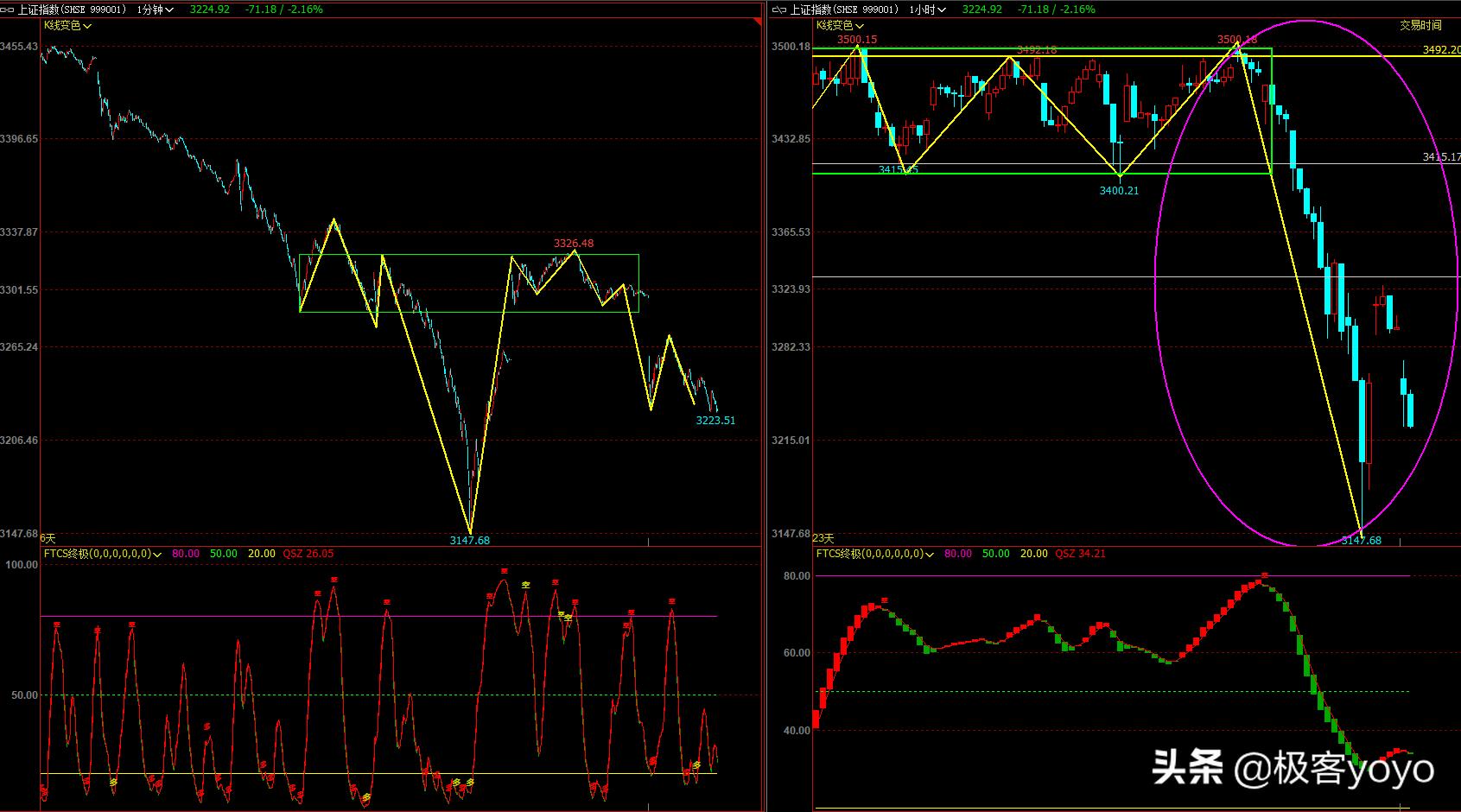1461x812 pixels.
Task: Click the link icon in left chart header
Action: pos(9,10)
